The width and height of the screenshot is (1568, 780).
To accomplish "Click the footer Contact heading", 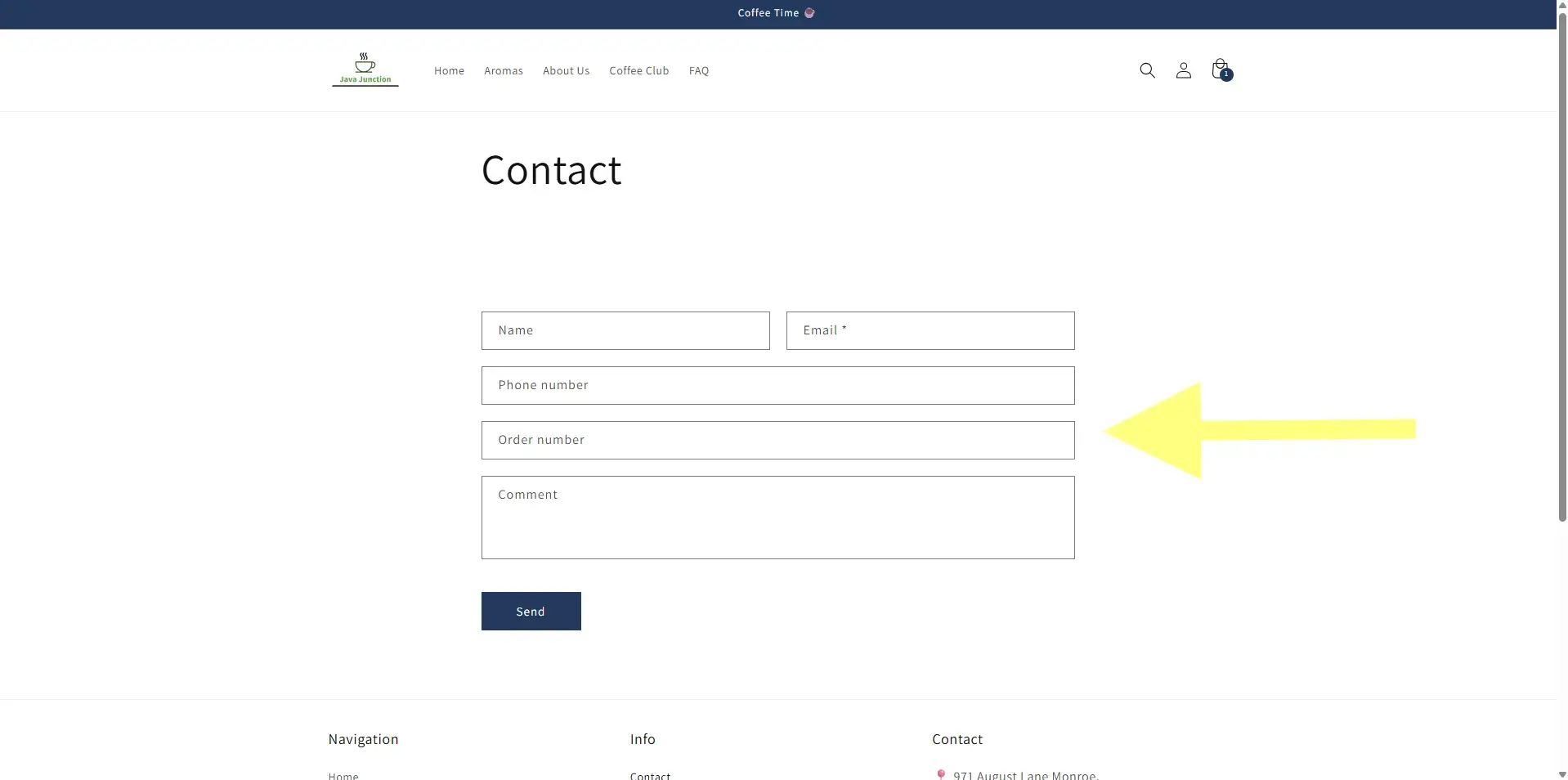I will point(957,739).
